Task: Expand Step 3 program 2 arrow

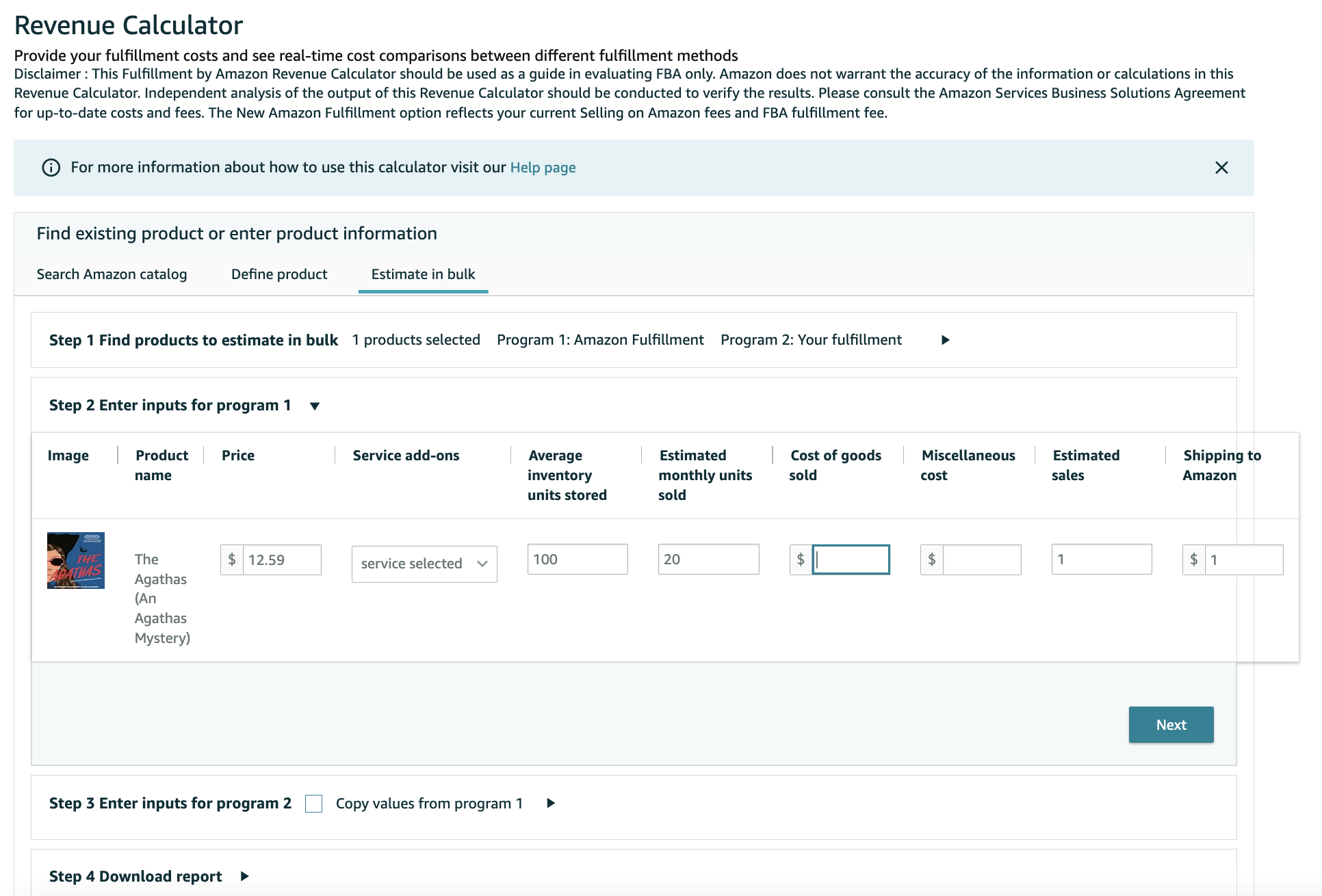Action: coord(551,803)
